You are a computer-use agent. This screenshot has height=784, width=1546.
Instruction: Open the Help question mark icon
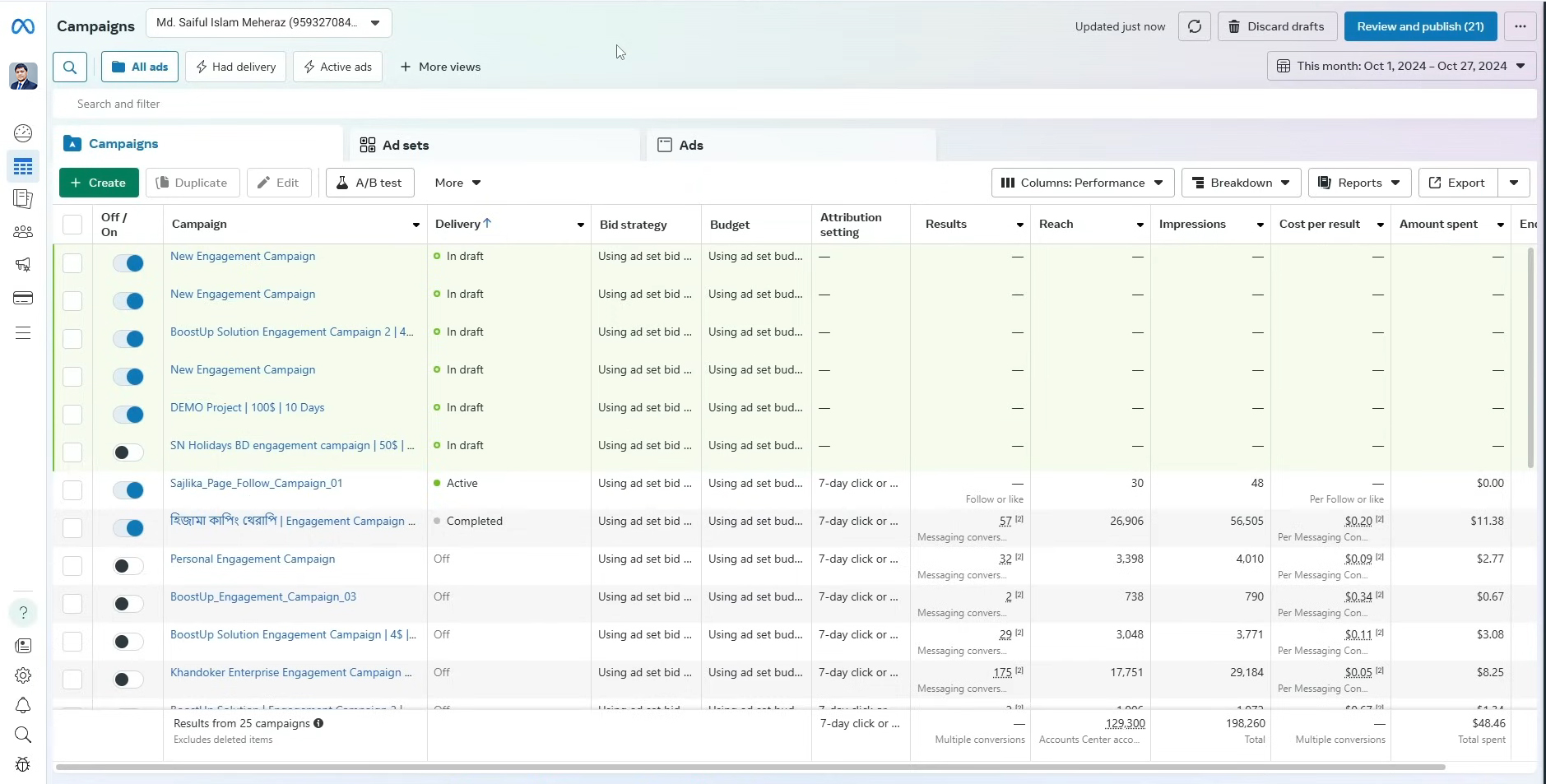click(23, 612)
